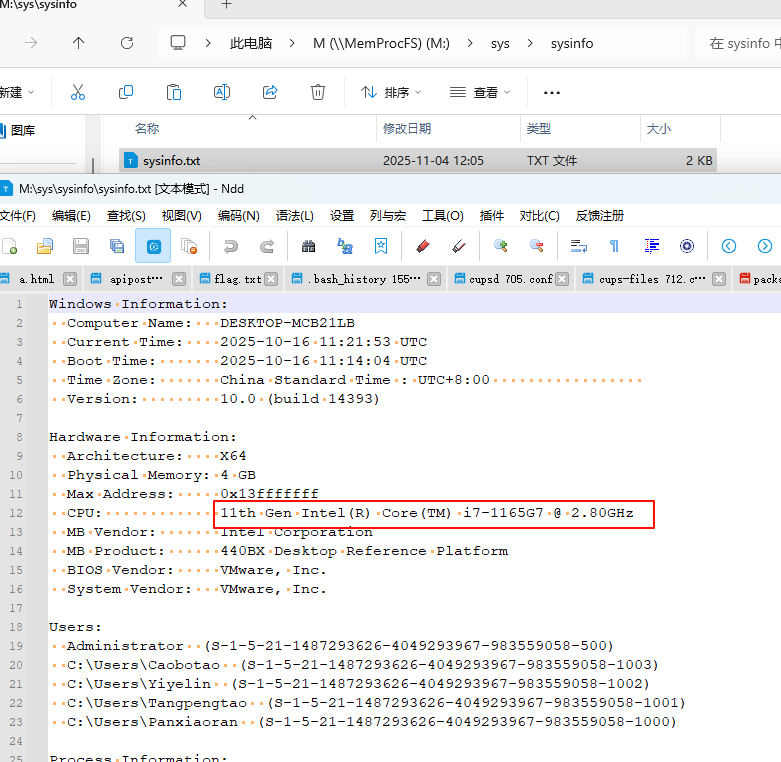Select 图库 in the Explorer sidebar

23,130
